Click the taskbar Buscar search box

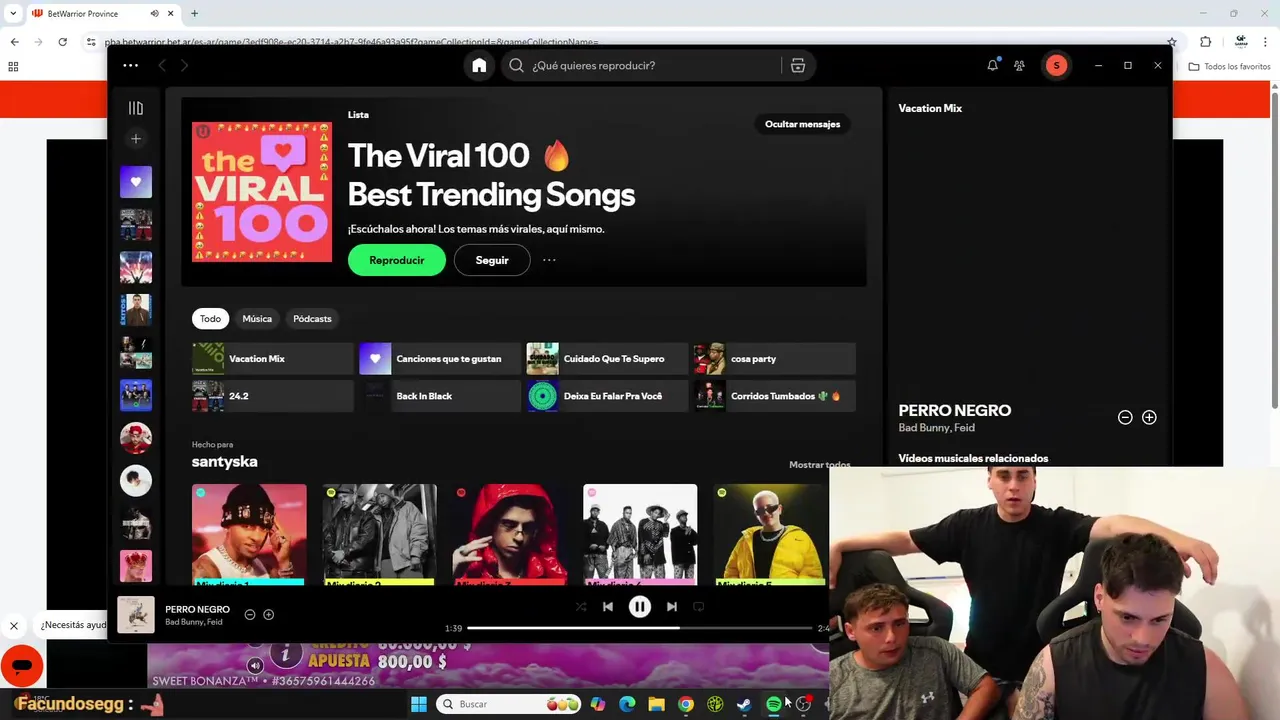[x=510, y=704]
